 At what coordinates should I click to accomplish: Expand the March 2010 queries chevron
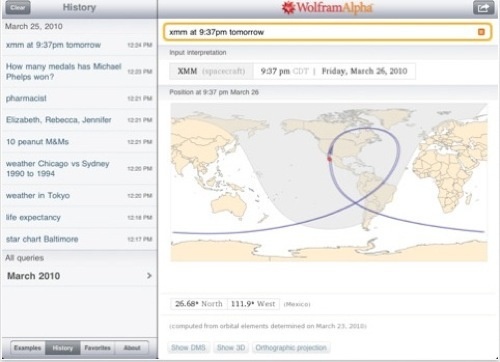[149, 276]
